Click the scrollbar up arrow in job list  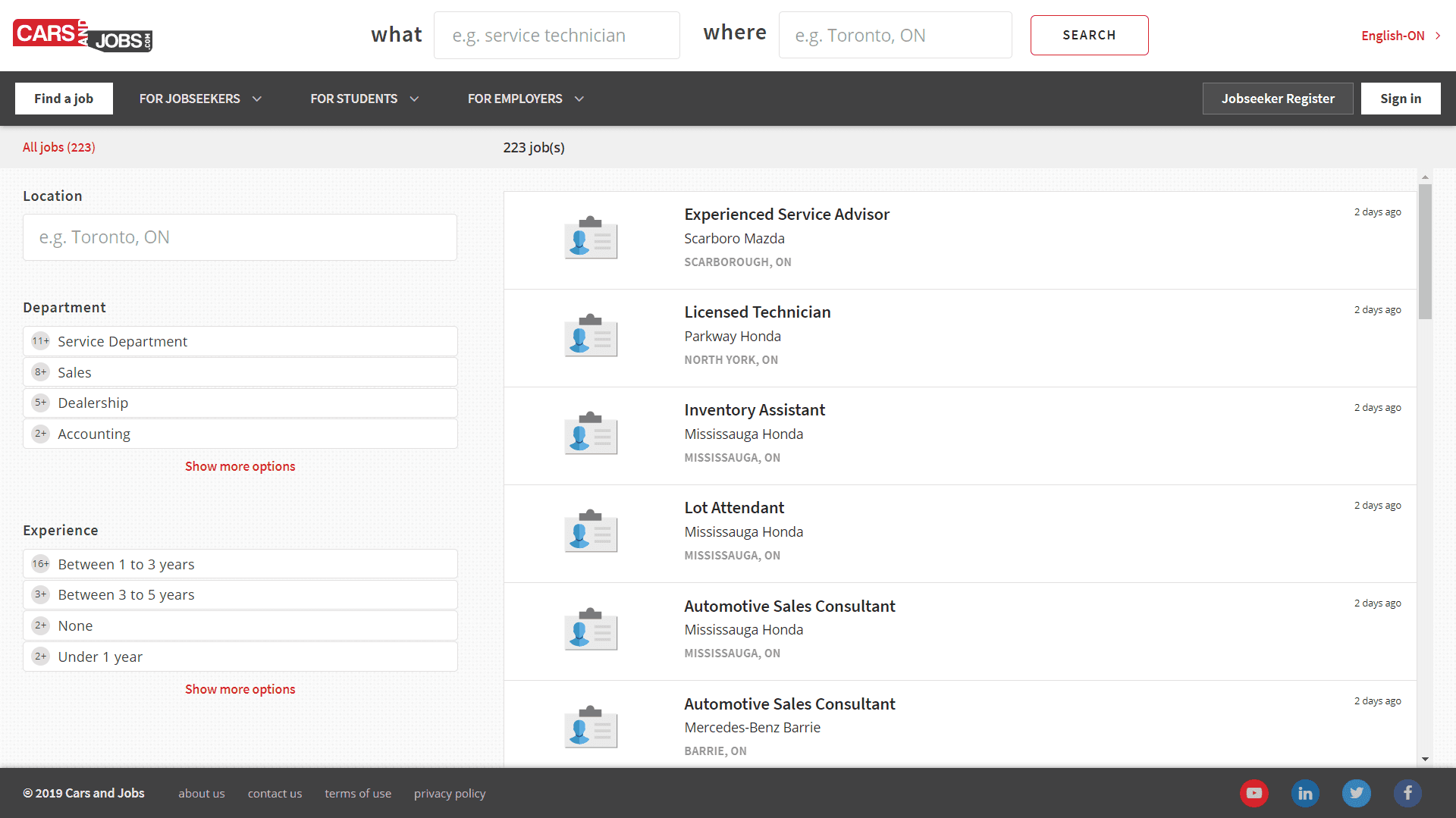pos(1425,177)
